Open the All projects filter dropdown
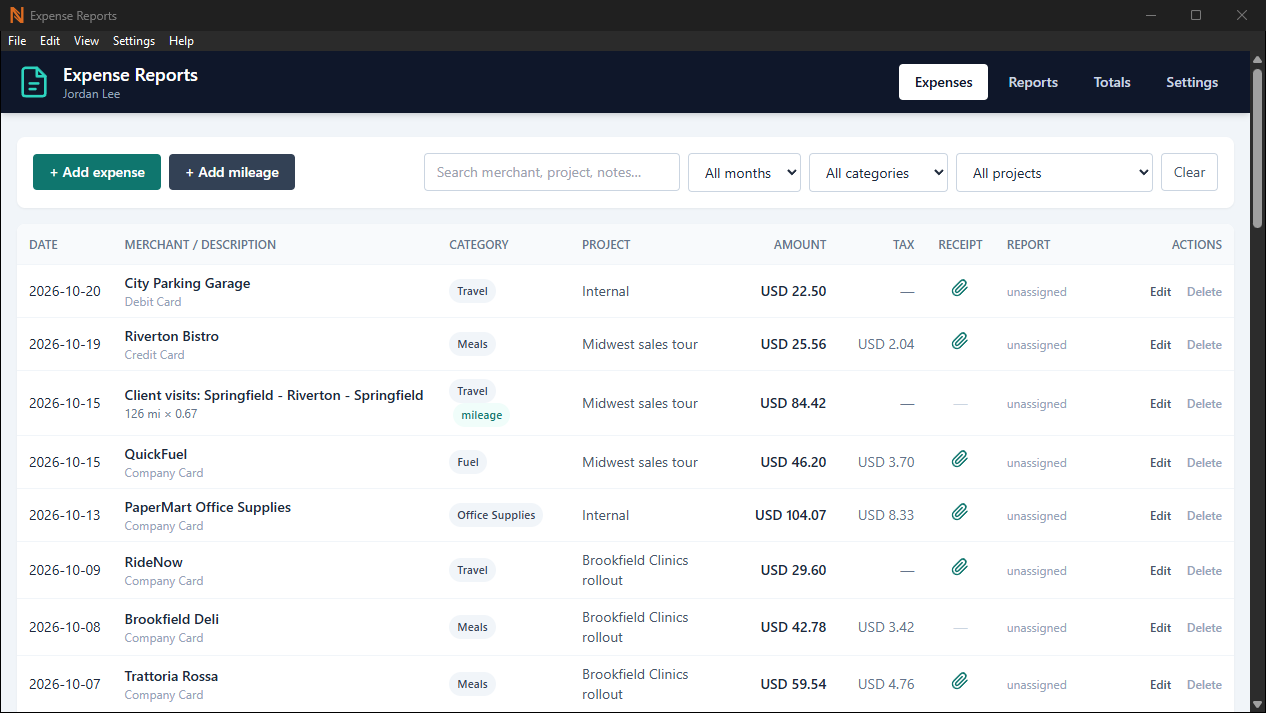 pos(1054,172)
